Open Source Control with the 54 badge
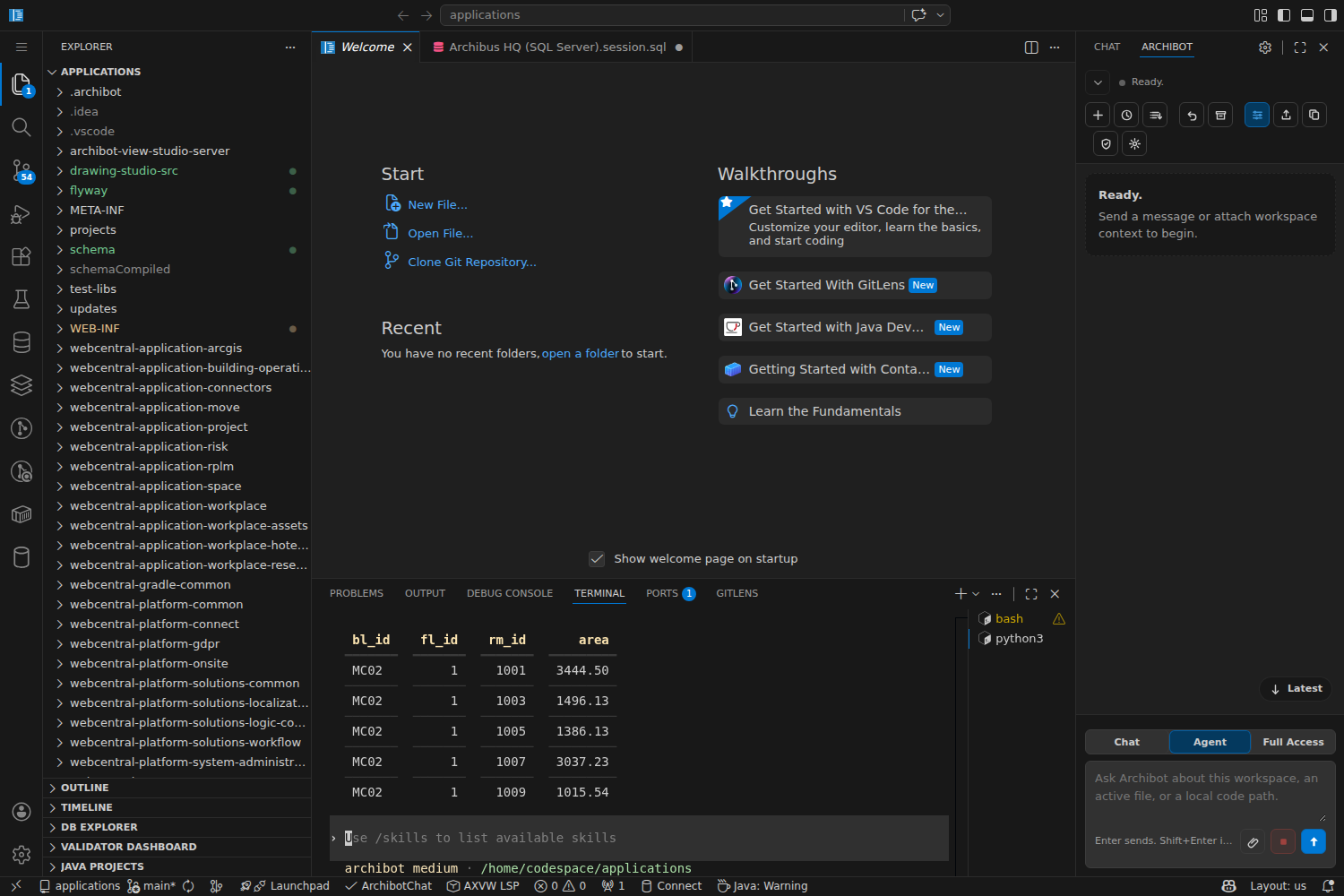The width and height of the screenshot is (1344, 896). [x=22, y=170]
